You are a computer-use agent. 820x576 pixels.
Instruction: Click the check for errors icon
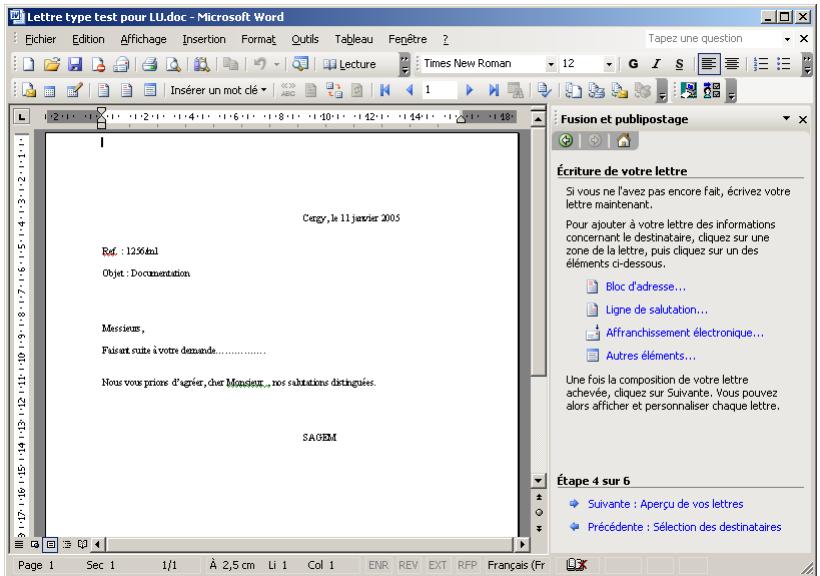coord(544,91)
